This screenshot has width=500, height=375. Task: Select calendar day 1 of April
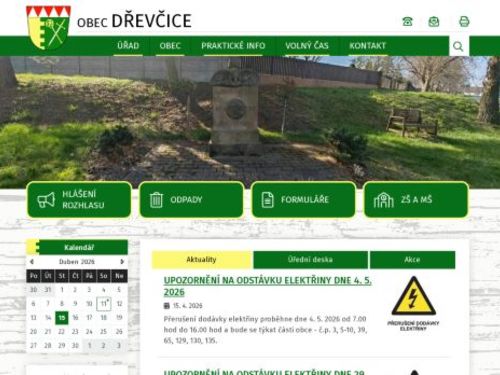(62, 290)
